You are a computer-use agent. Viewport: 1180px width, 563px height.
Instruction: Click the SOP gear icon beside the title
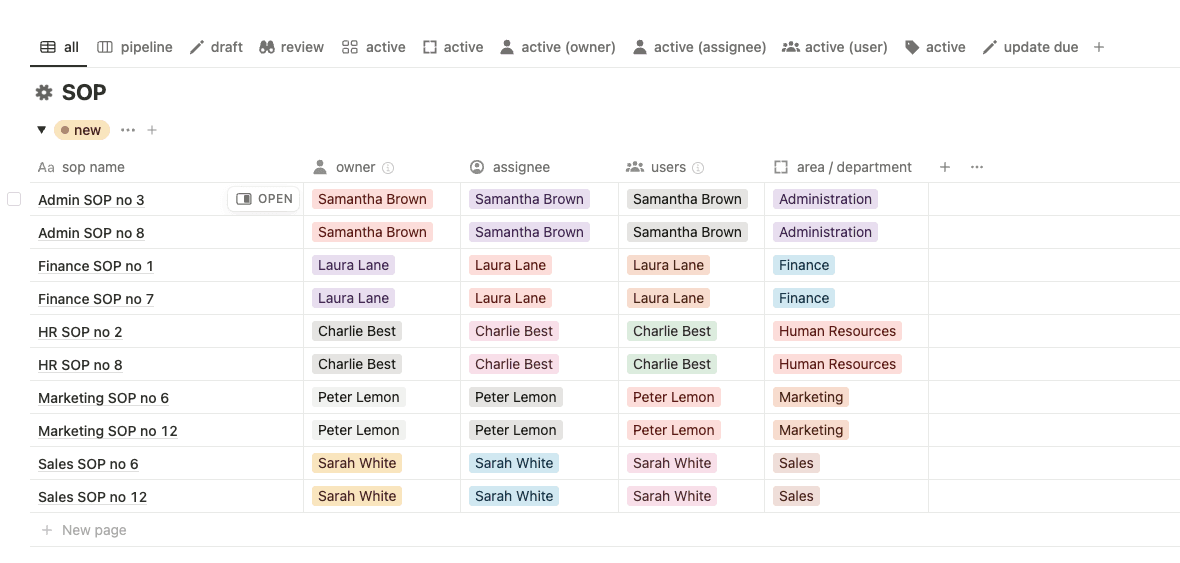44,93
